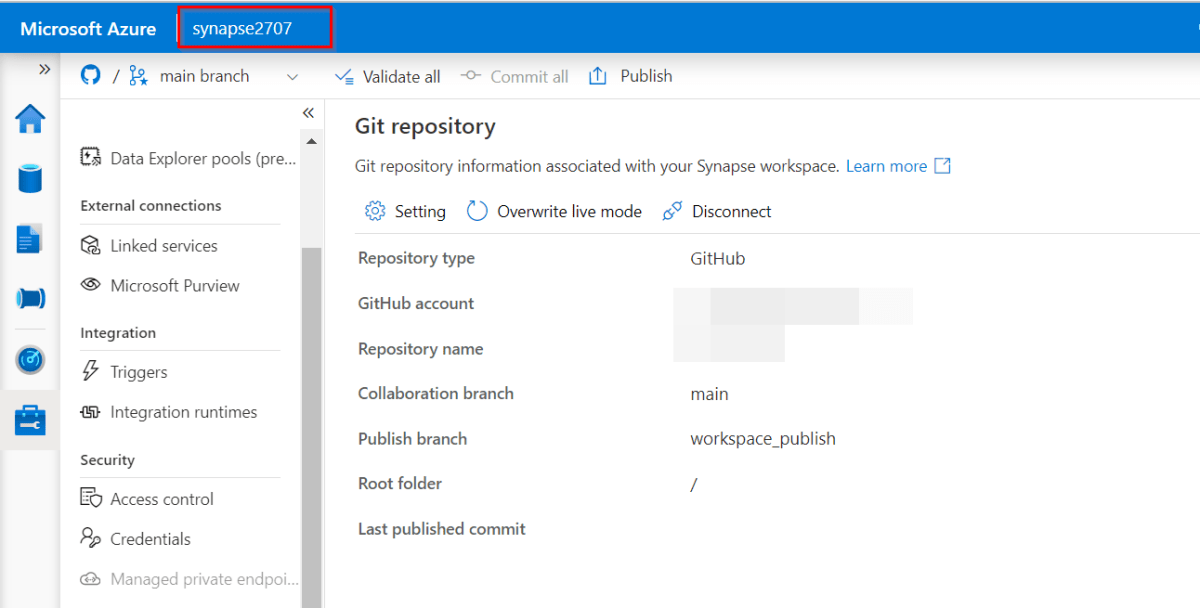Click the Data Explorer pools icon
Screen dimensions: 1200x608
click(91, 158)
